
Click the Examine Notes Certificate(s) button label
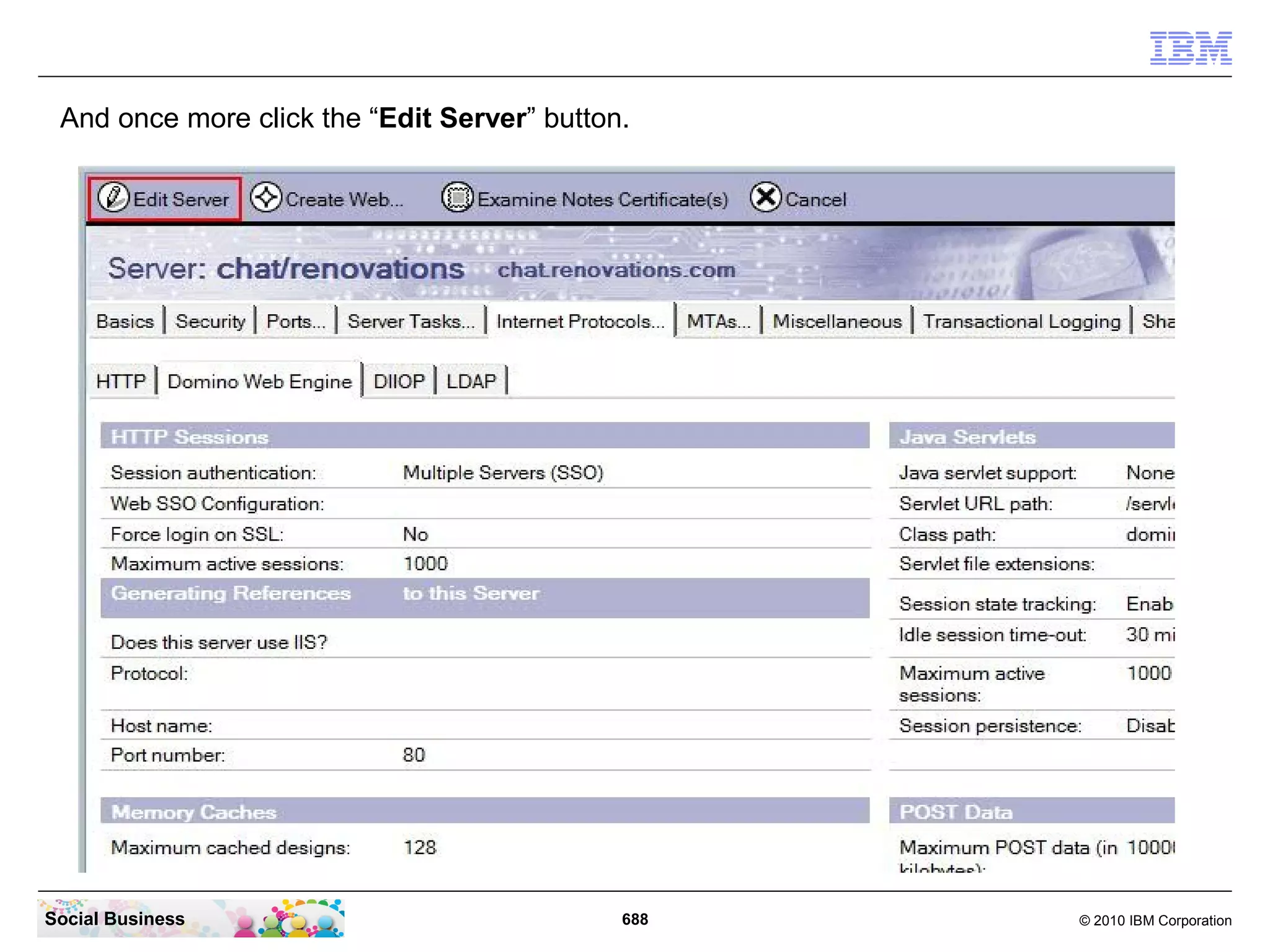[602, 200]
